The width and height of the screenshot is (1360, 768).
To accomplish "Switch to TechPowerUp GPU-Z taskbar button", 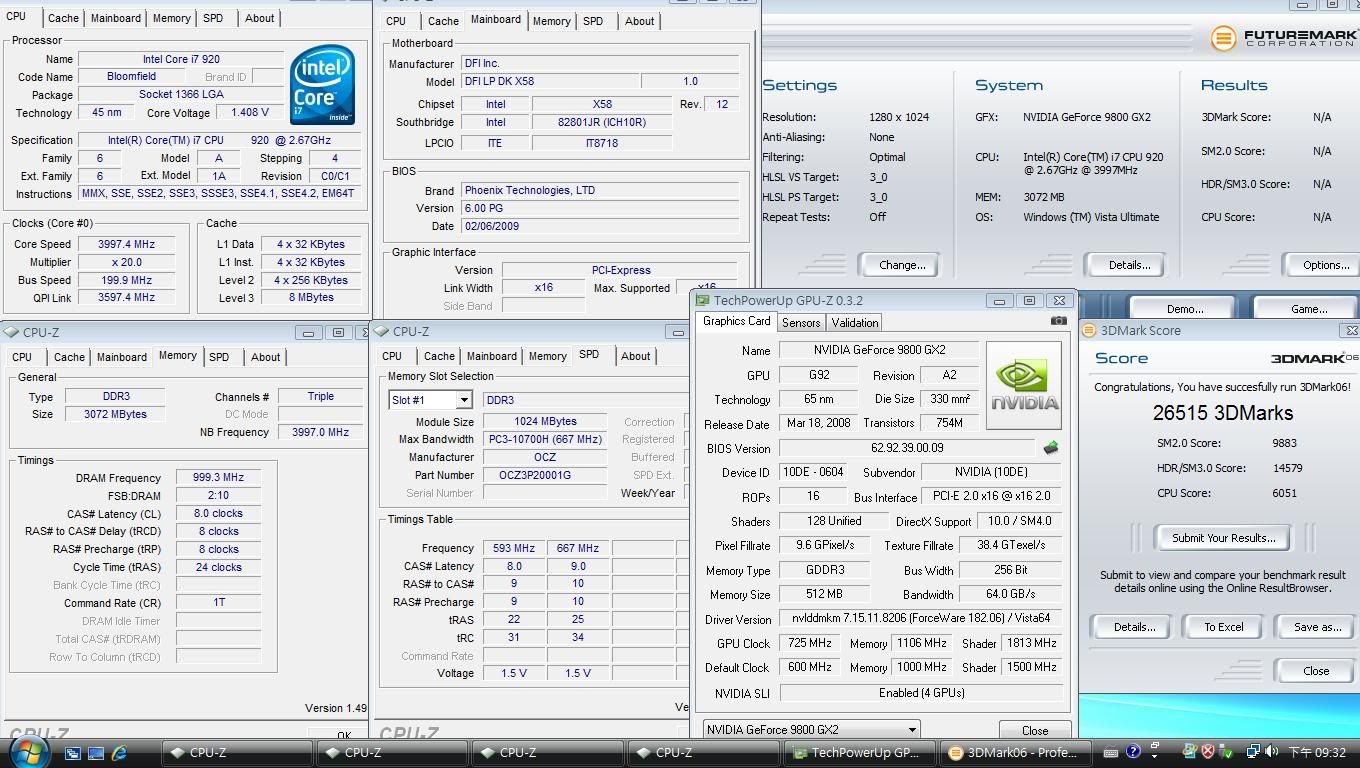I will tap(860, 753).
